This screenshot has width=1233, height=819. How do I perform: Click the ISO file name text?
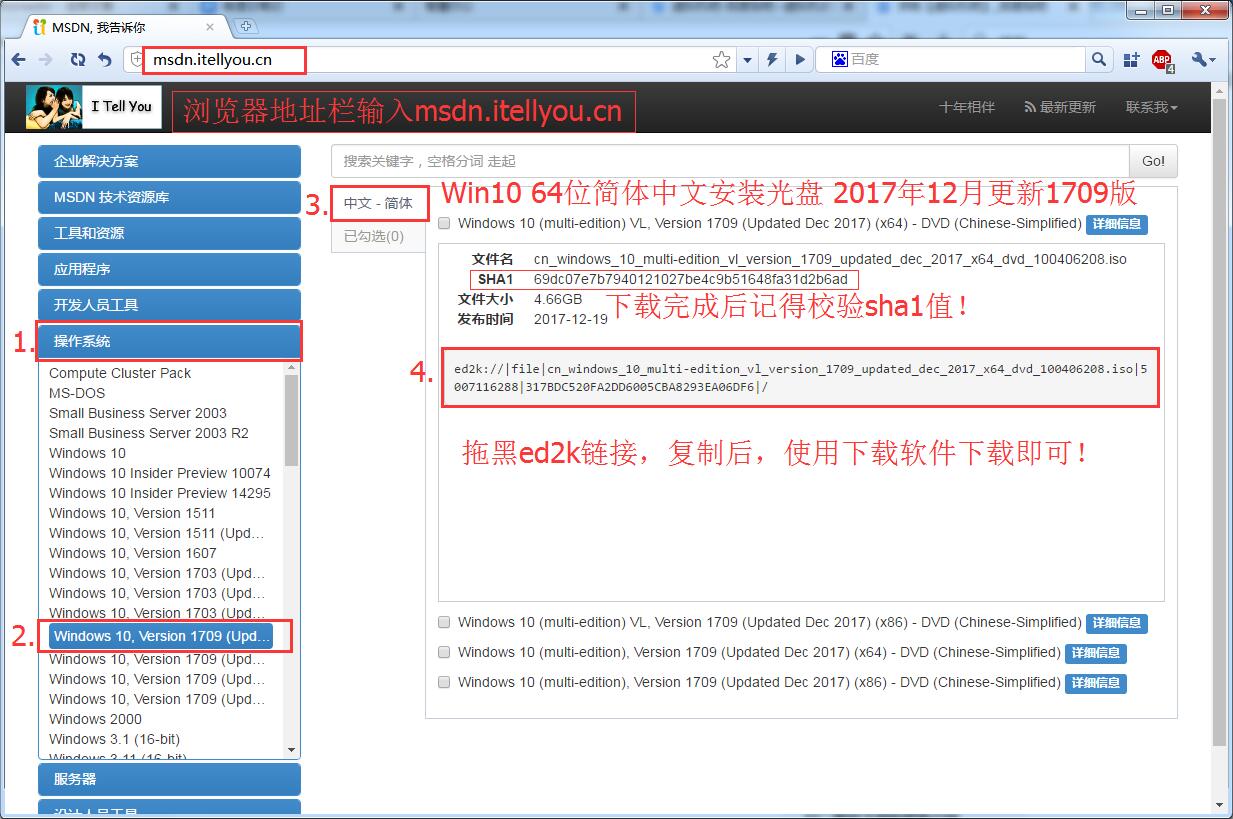[x=830, y=259]
